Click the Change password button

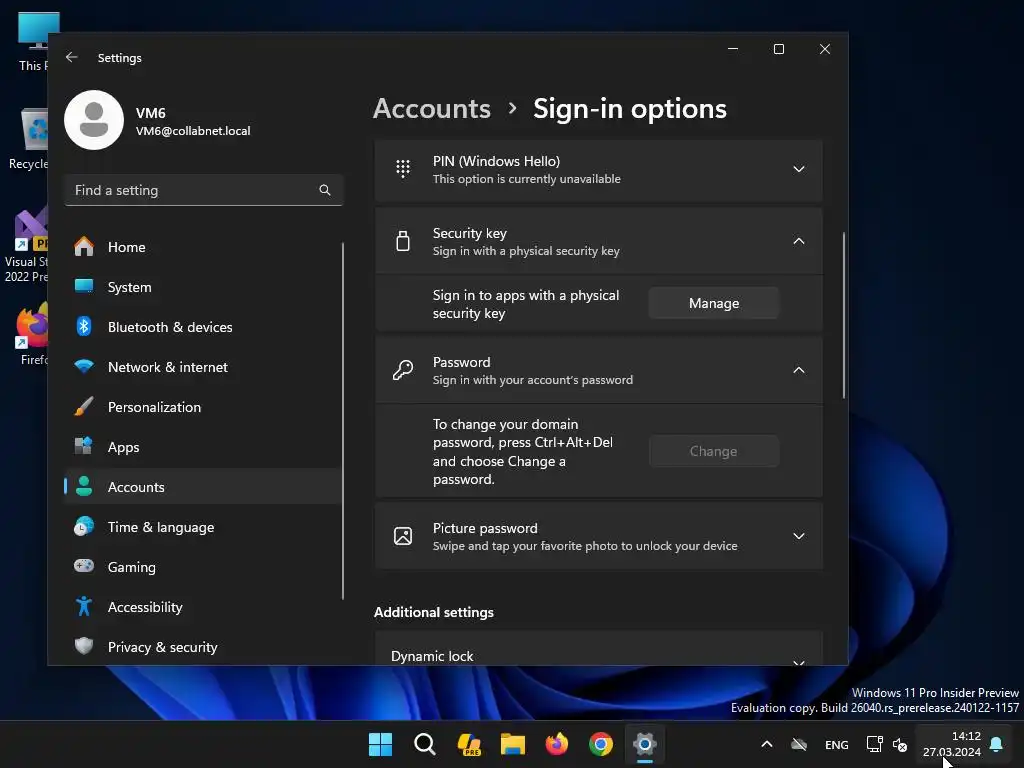coord(714,451)
